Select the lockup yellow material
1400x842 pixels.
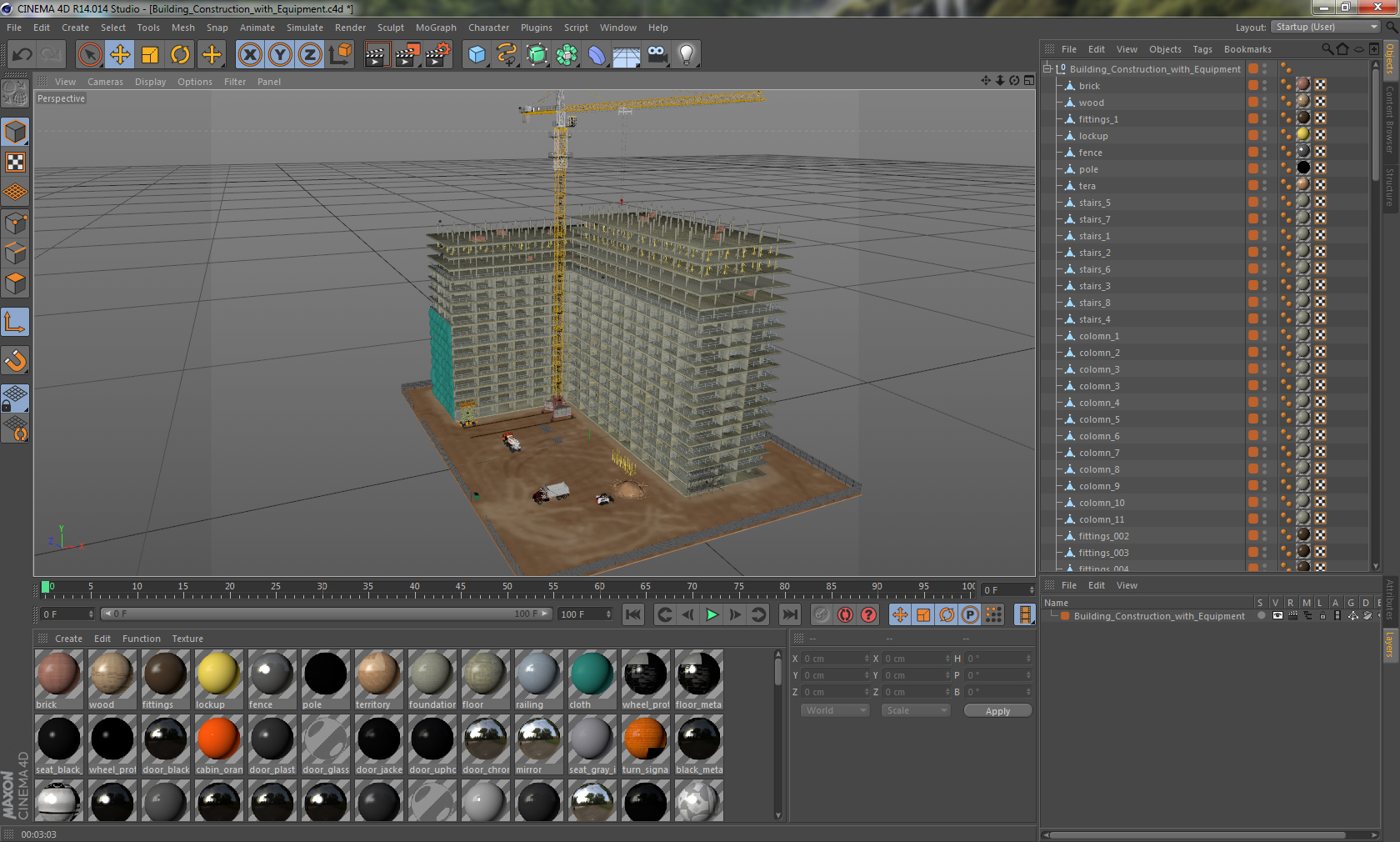pos(218,674)
